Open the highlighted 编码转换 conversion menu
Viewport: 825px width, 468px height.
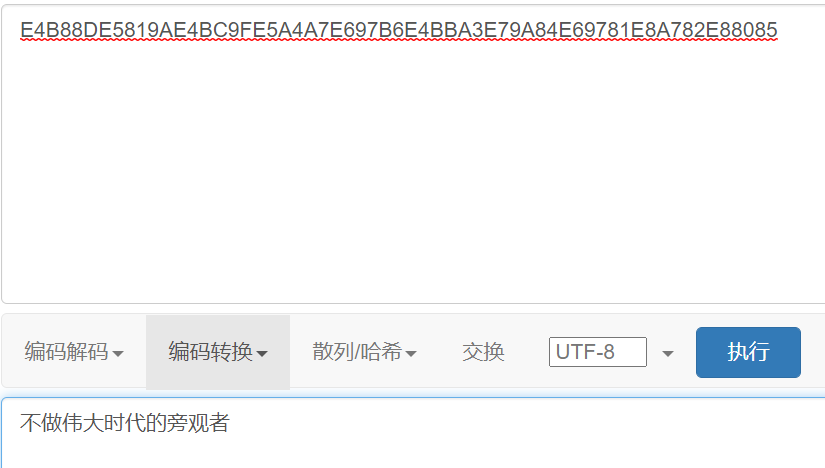click(x=218, y=352)
